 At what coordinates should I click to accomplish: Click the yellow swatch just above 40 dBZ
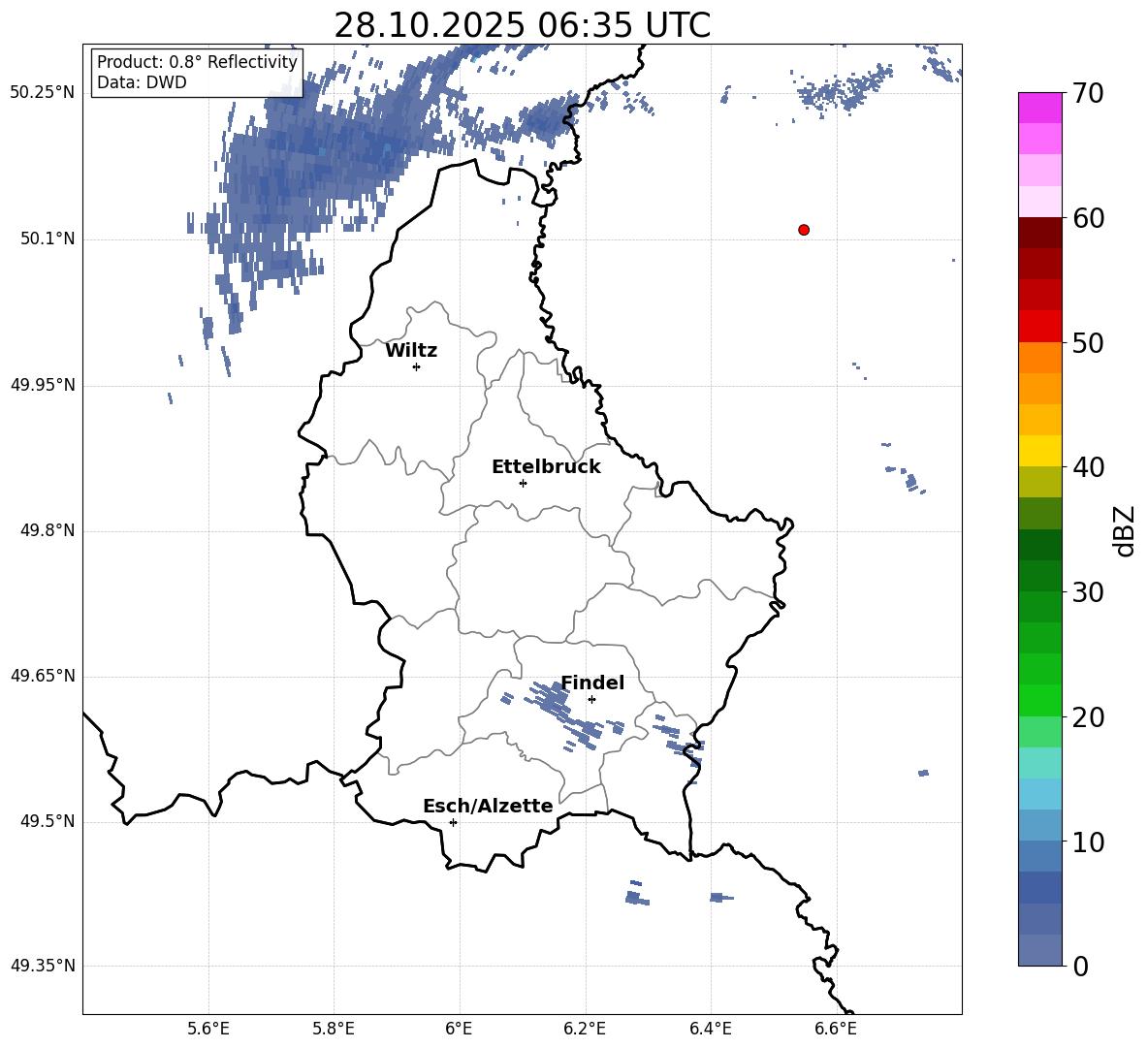pyautogui.click(x=1039, y=451)
